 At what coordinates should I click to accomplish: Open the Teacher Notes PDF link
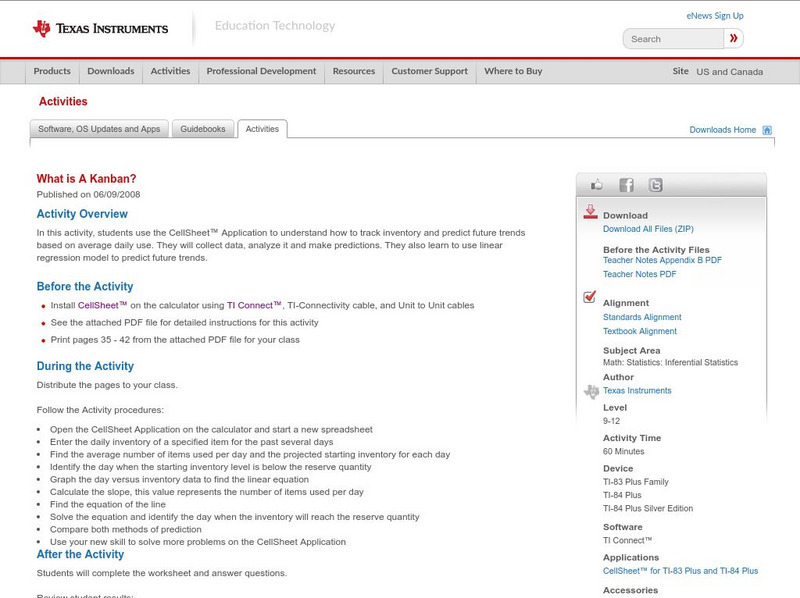(x=639, y=275)
